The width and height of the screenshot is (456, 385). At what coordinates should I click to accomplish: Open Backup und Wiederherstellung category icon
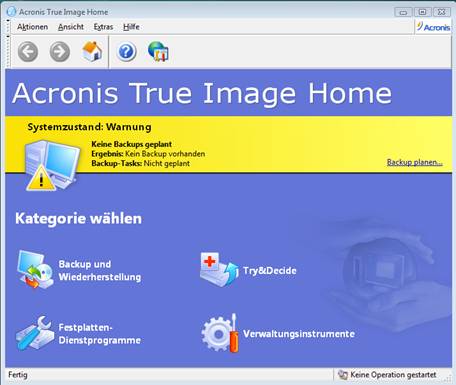click(x=35, y=269)
